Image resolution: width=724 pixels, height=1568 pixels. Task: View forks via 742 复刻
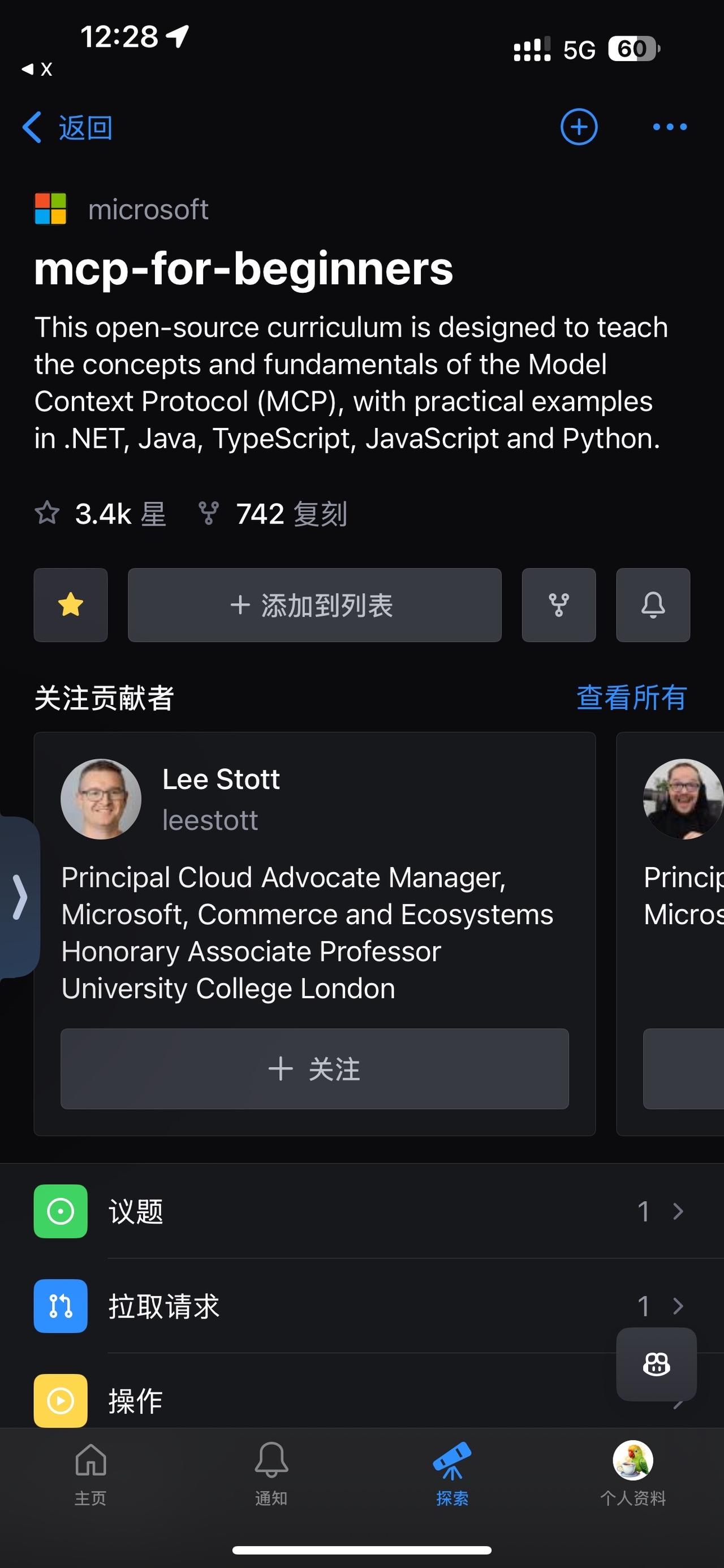click(x=273, y=514)
